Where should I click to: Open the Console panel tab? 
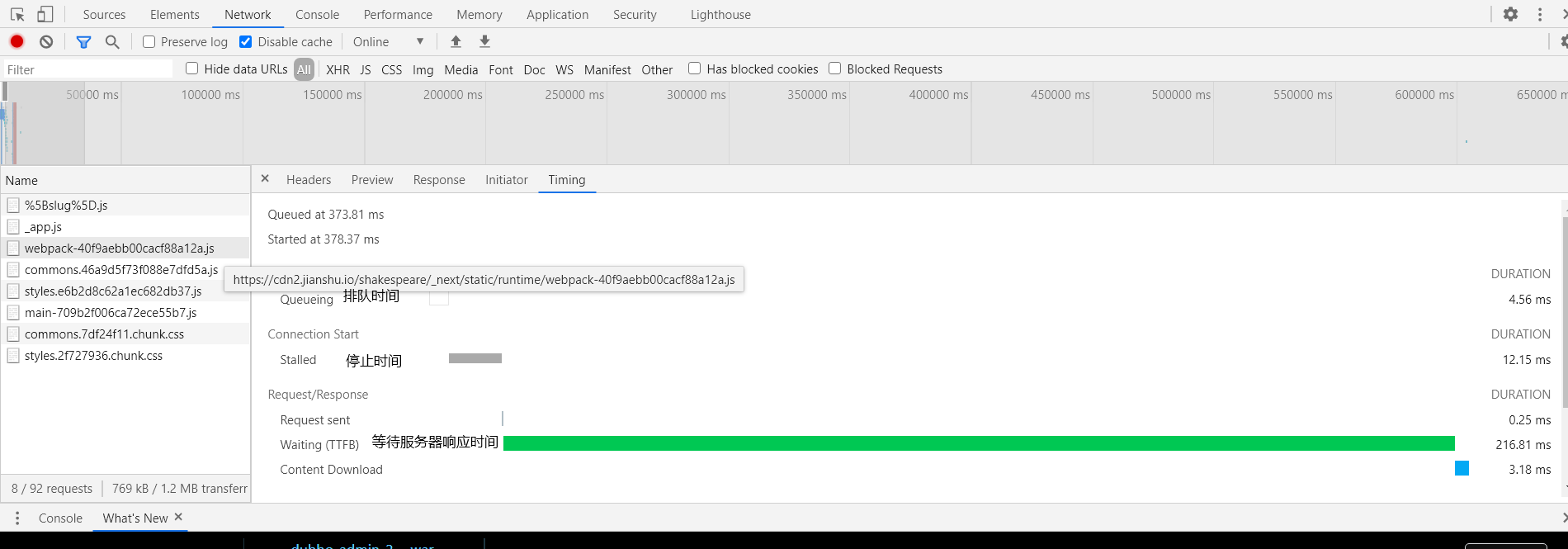[318, 14]
